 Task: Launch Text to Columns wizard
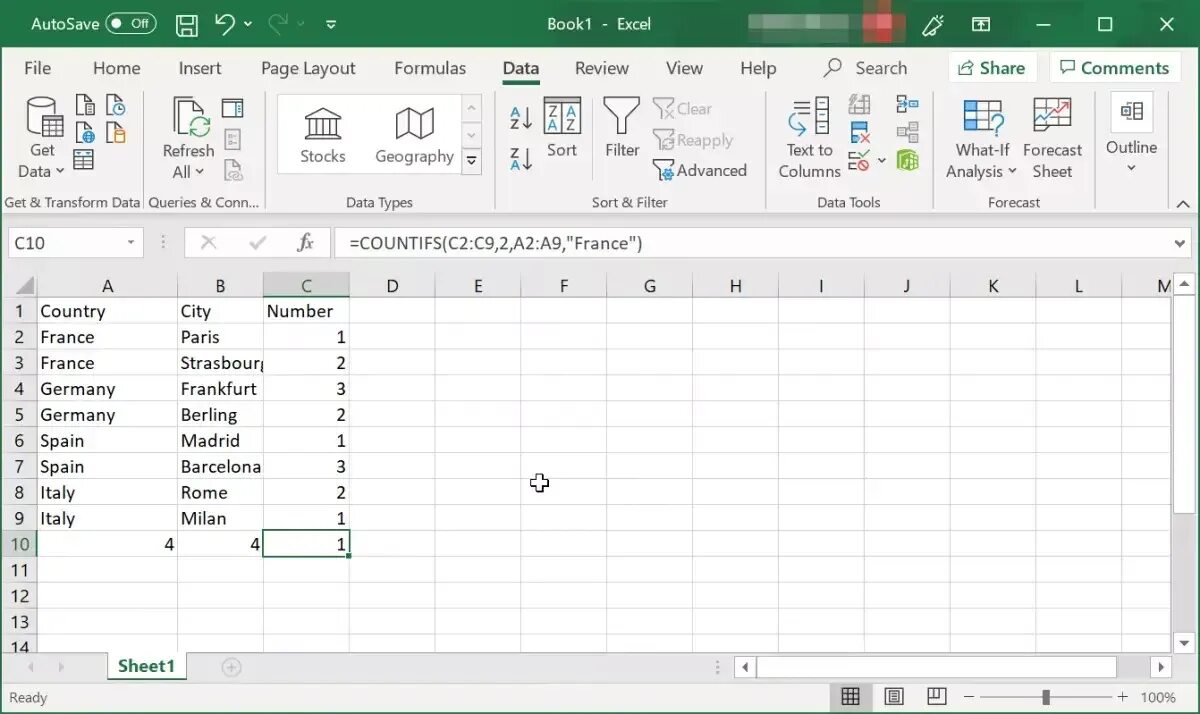809,139
